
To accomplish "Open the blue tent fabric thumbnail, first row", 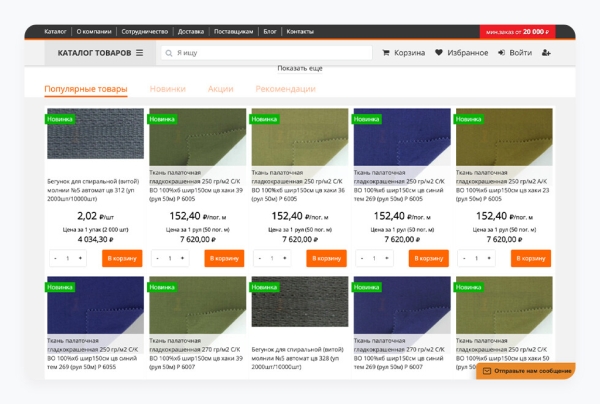I will (401, 135).
